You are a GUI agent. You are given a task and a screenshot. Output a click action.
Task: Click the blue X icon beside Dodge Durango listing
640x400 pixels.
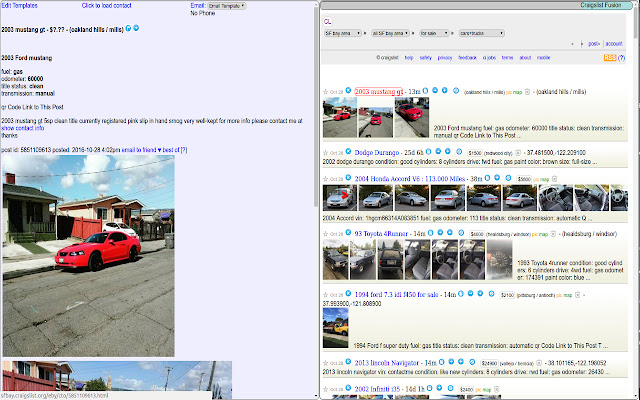[x=348, y=151]
